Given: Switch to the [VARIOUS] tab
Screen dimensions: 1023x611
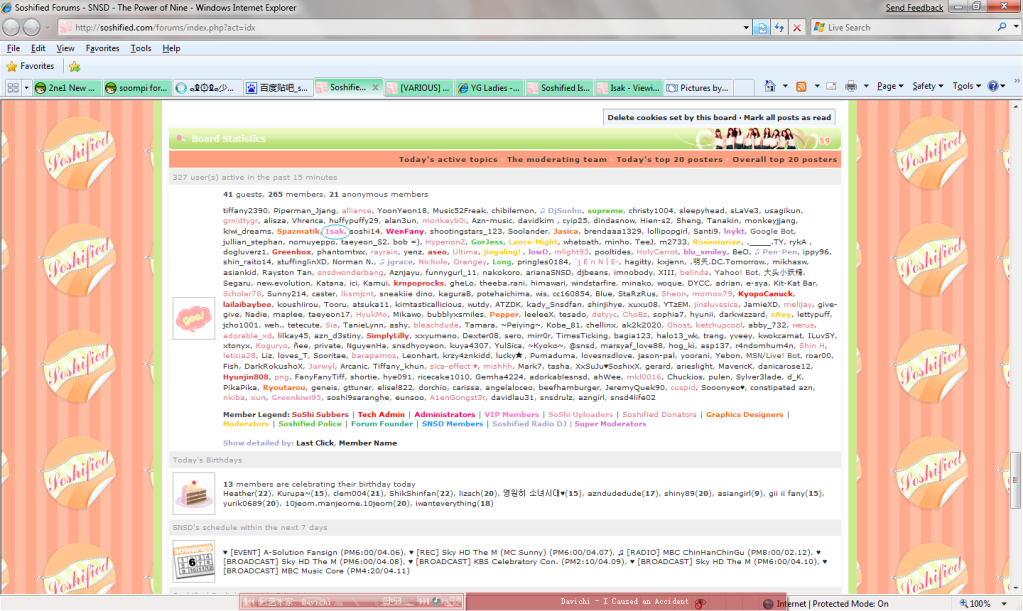Looking at the screenshot, I should 419,87.
